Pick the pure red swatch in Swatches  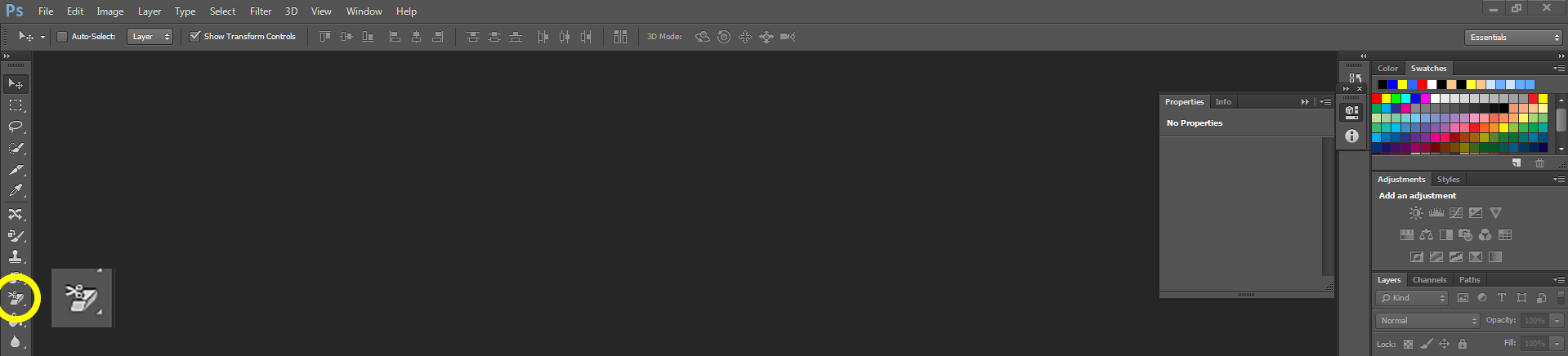point(1377,99)
